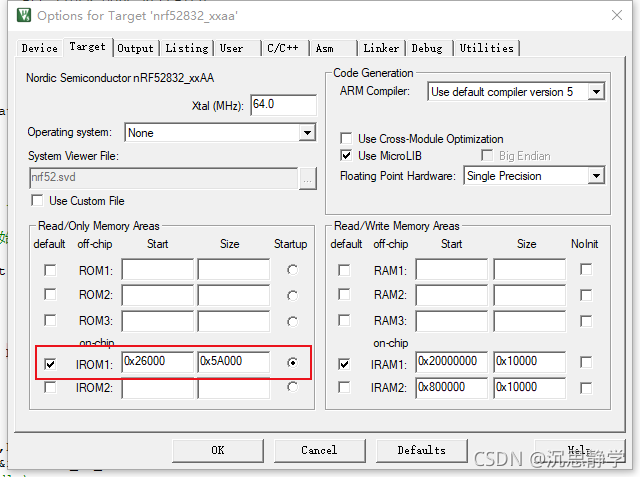Click the RAM2 Size field
The width and height of the screenshot is (640, 477).
coord(530,295)
